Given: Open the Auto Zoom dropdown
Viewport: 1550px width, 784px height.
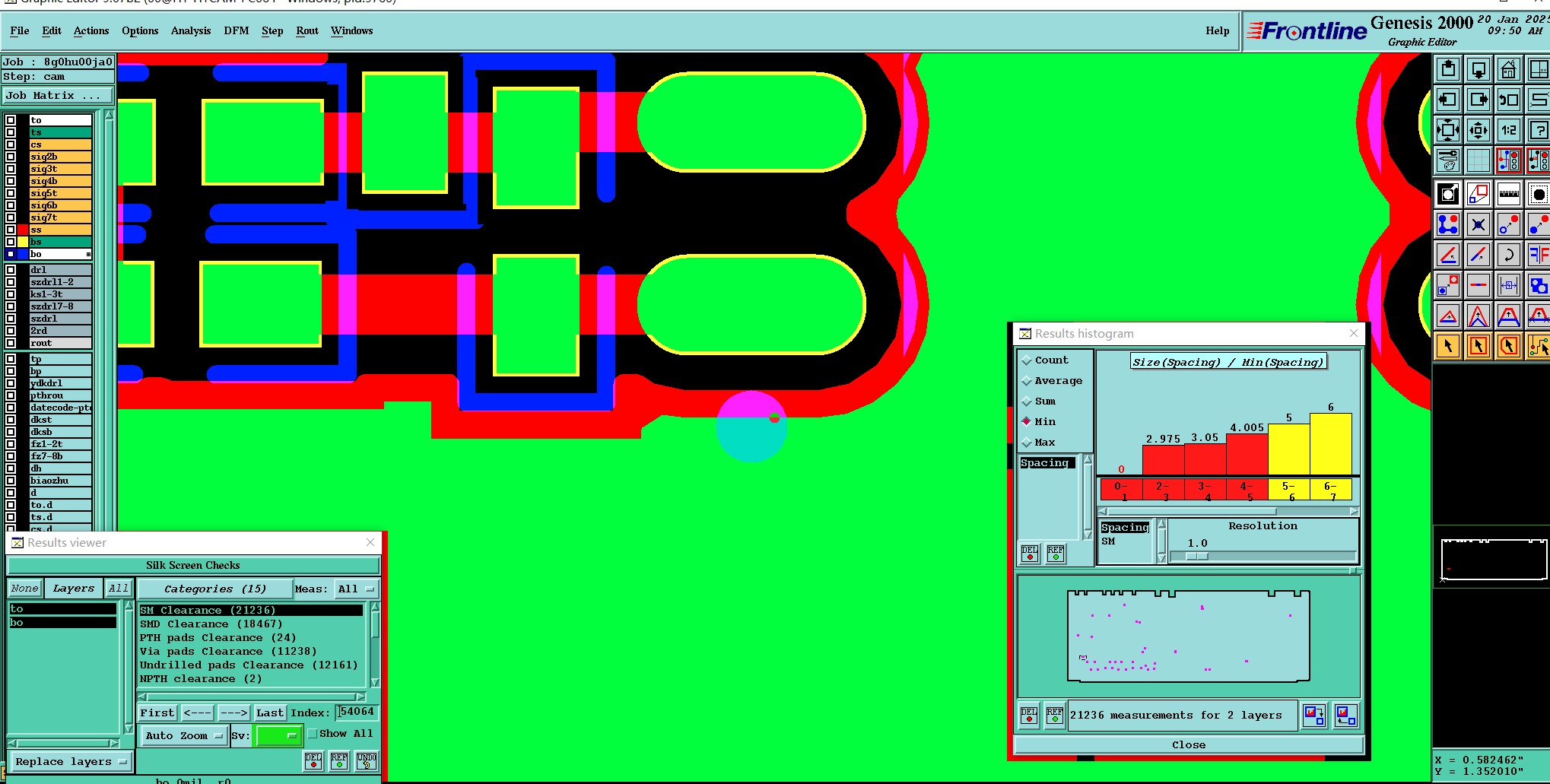Looking at the screenshot, I should point(185,736).
